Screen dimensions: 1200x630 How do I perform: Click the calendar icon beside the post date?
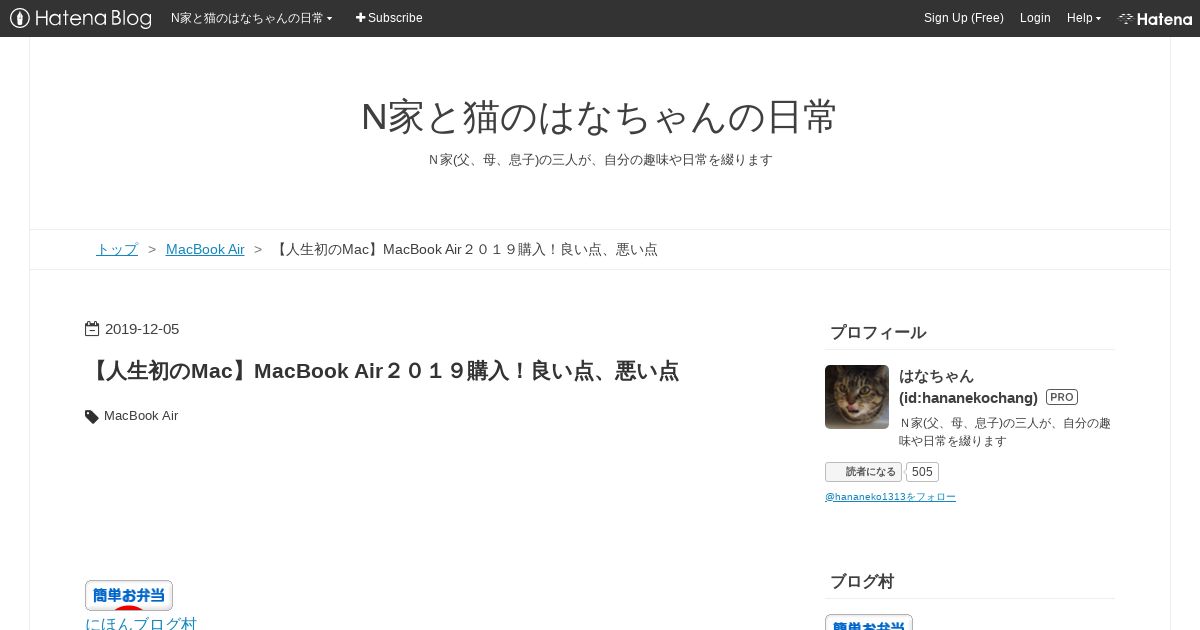pos(92,328)
